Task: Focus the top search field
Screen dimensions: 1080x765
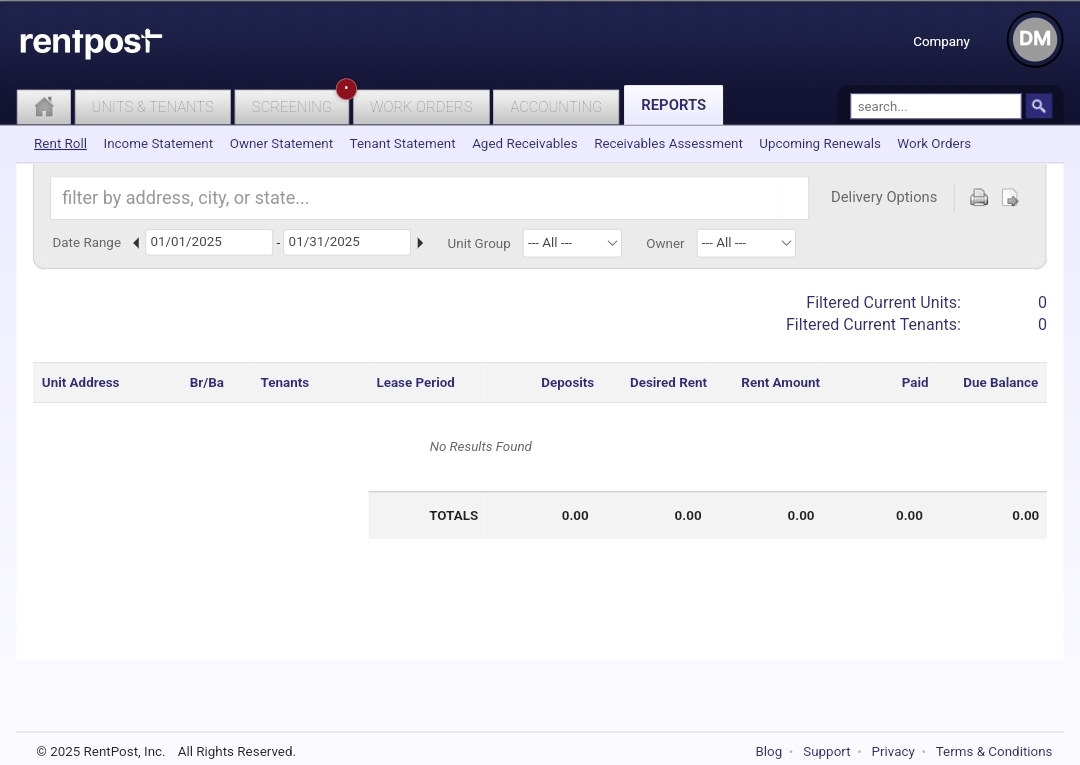Action: coord(935,106)
